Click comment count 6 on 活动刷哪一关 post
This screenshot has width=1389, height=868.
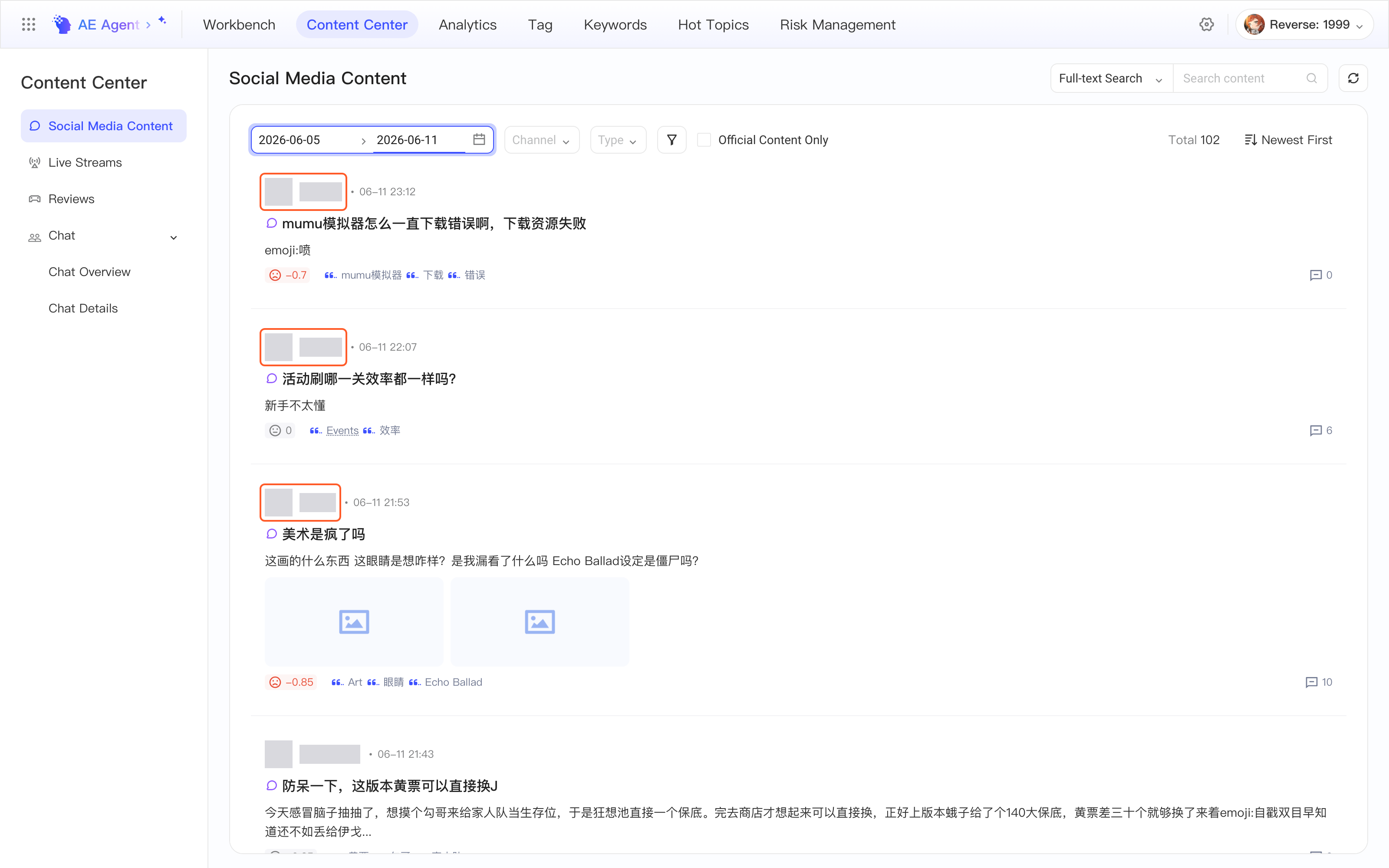pyautogui.click(x=1320, y=431)
